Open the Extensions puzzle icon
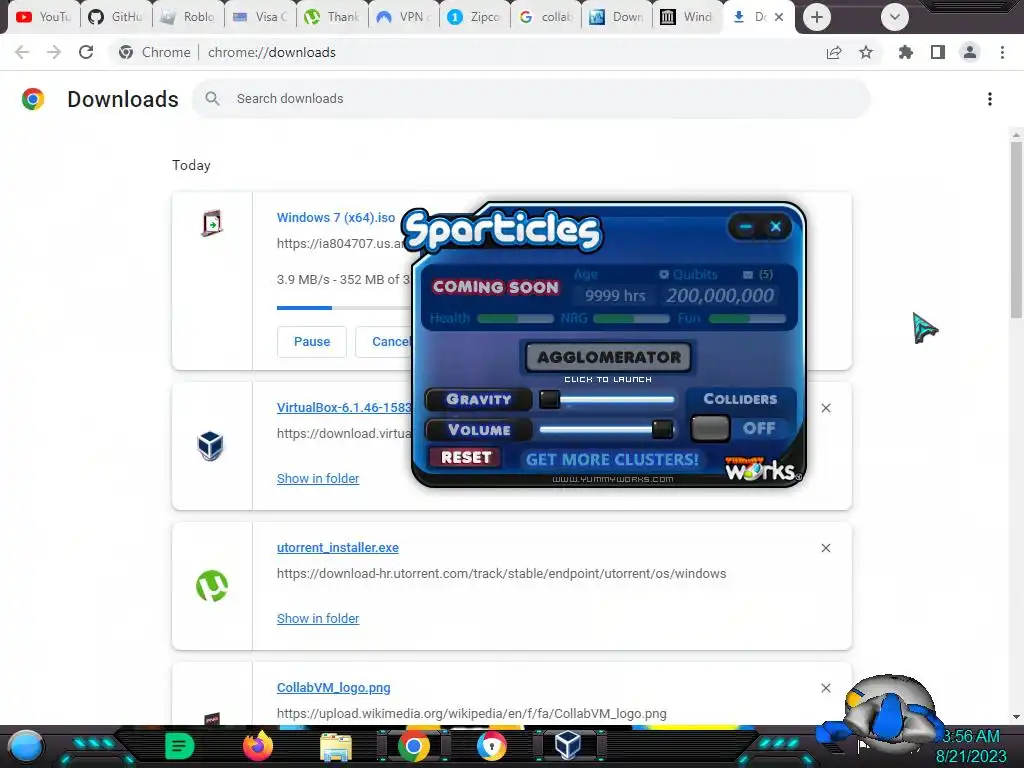1024x768 pixels. pos(905,52)
